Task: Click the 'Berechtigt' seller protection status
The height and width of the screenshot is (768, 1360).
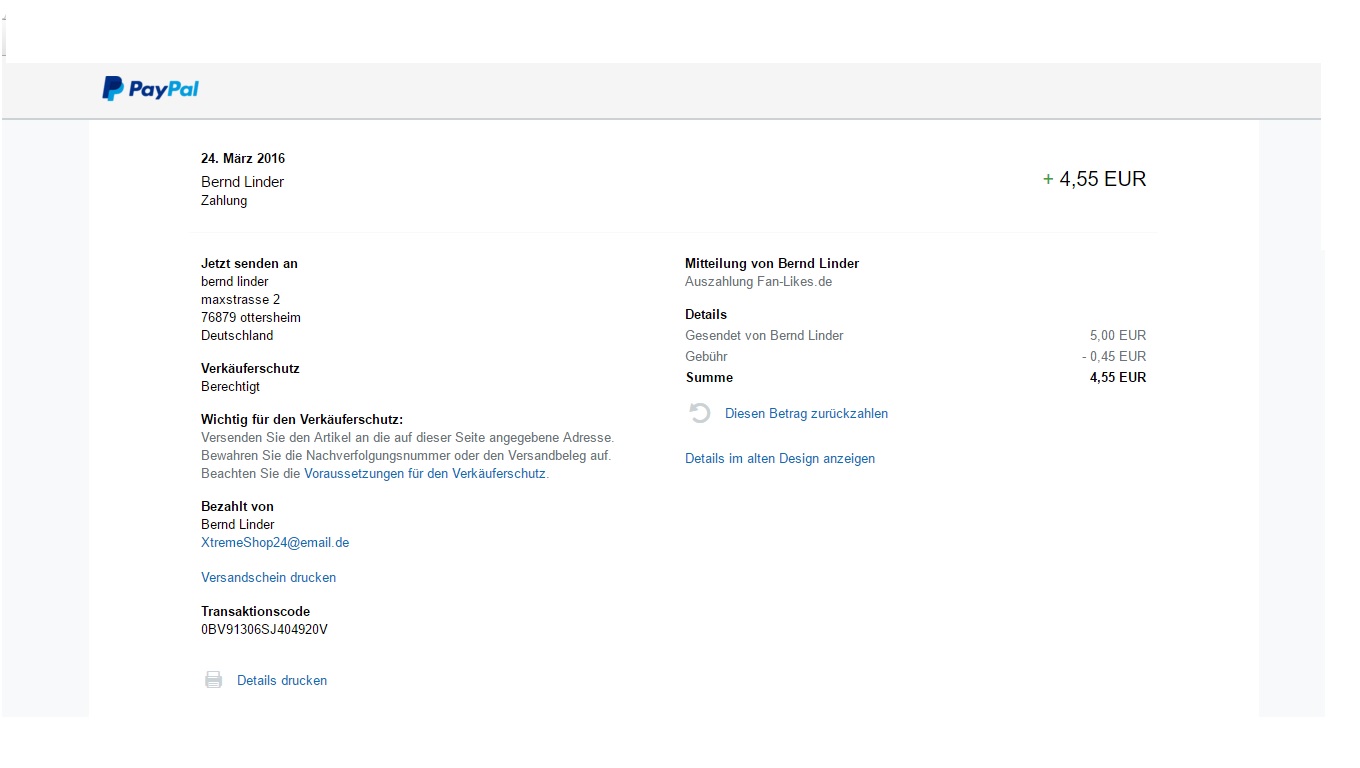Action: 230,386
